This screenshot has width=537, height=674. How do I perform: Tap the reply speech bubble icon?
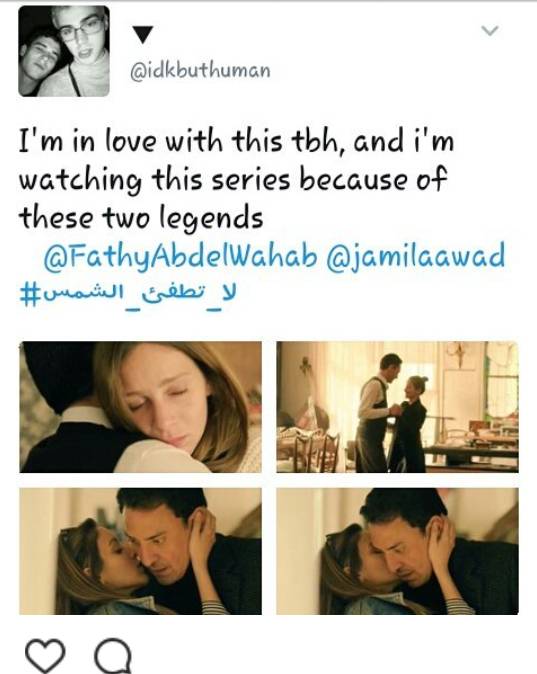point(113,656)
